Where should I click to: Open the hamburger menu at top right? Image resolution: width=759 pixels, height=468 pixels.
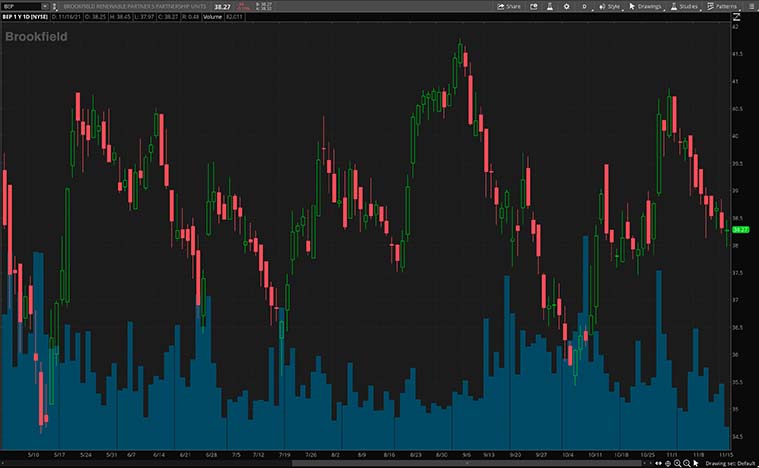point(750,6)
